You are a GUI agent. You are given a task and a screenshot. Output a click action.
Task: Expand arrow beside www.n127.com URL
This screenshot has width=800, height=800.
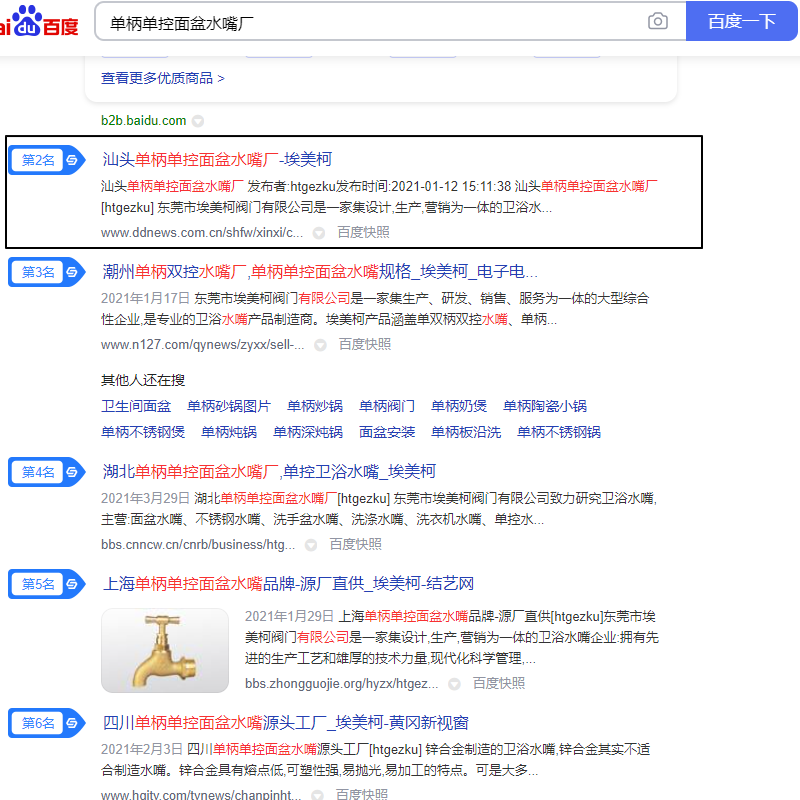[320, 345]
